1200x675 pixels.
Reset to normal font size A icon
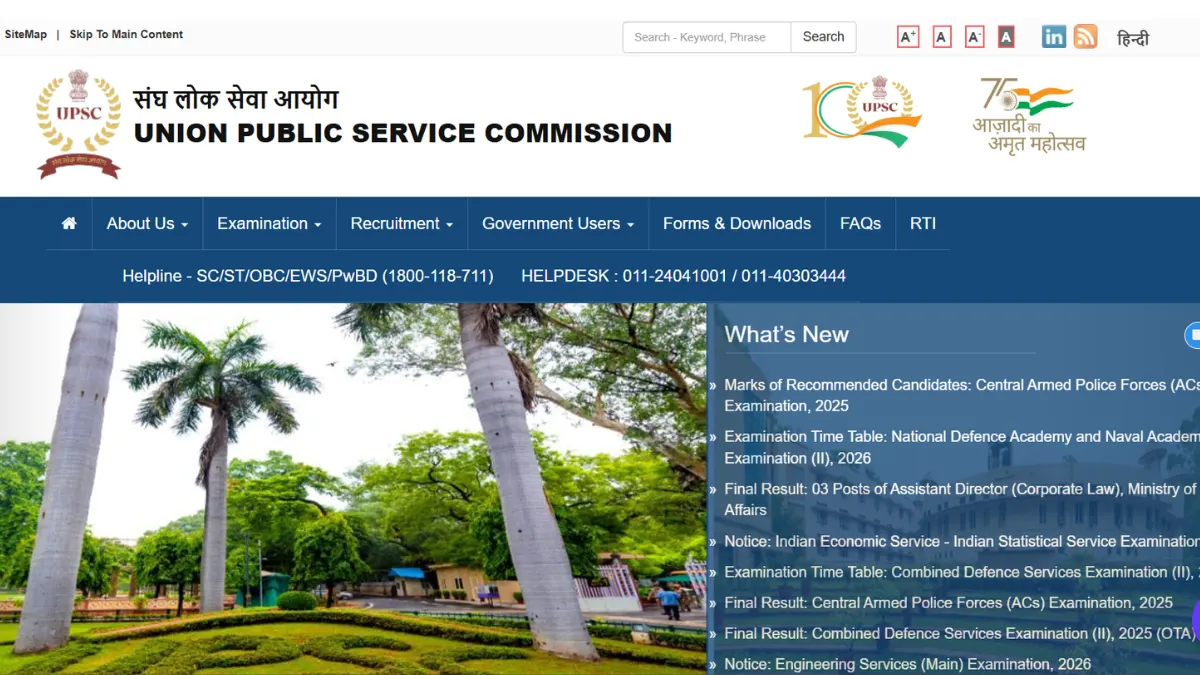coord(942,37)
